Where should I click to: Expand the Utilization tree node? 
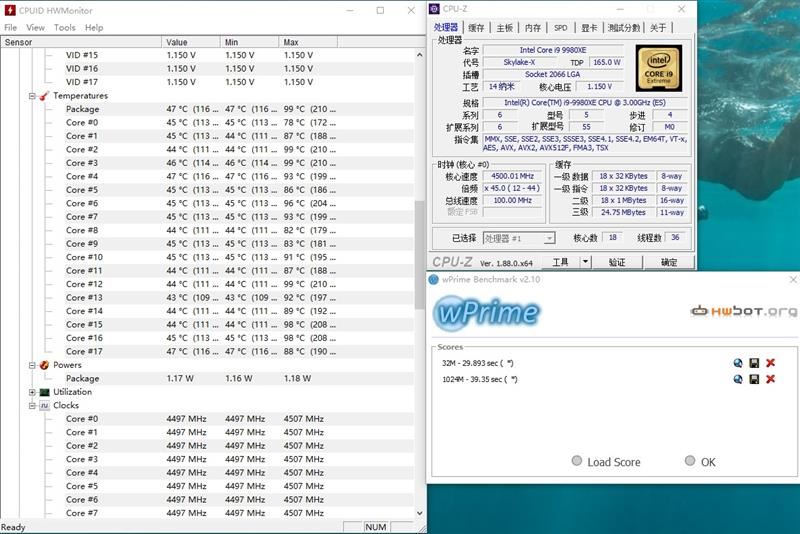32,392
